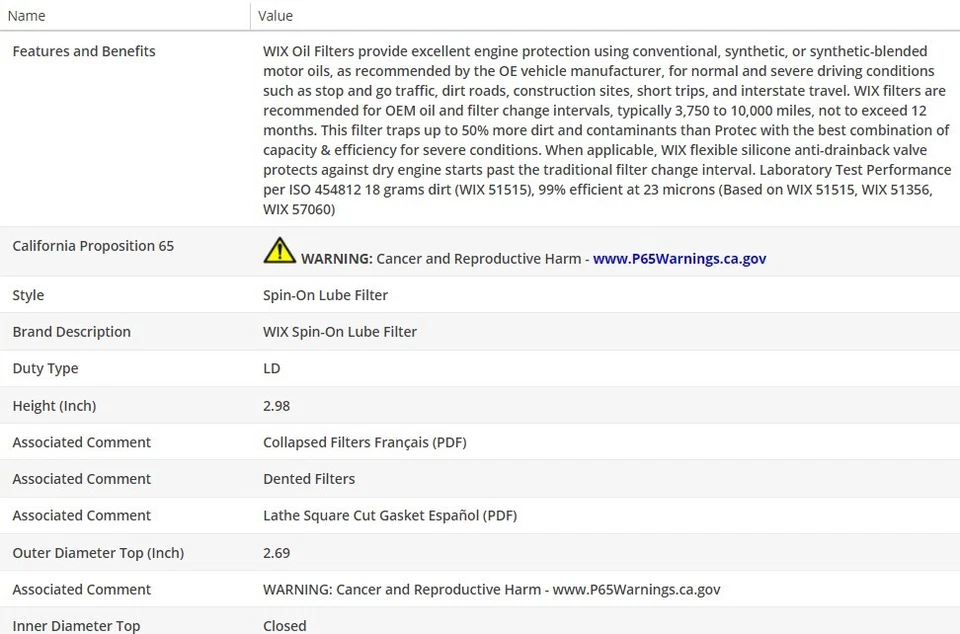The width and height of the screenshot is (960, 634).
Task: Click the Closed inner diameter value
Action: point(284,626)
